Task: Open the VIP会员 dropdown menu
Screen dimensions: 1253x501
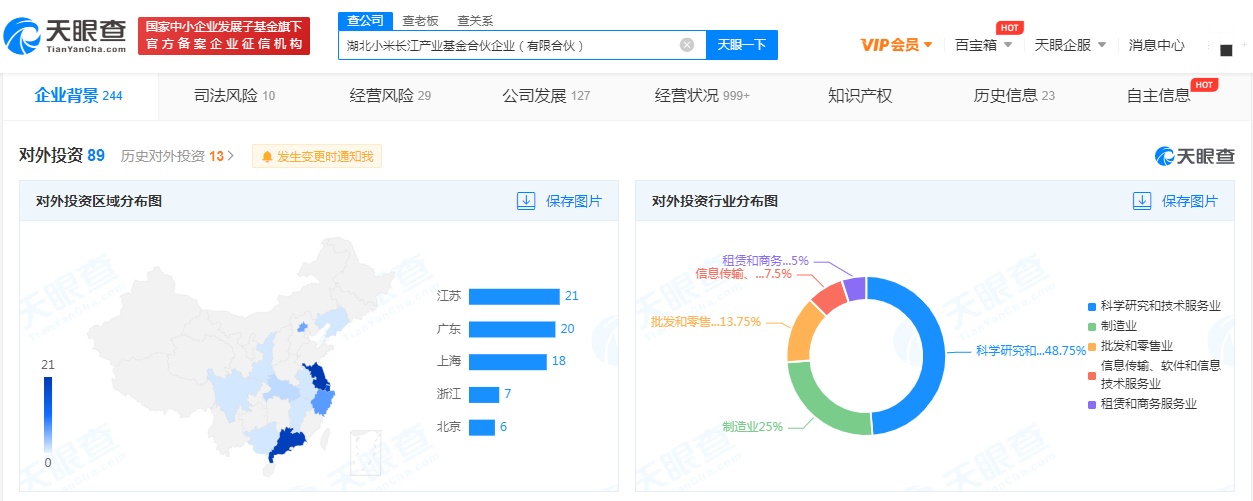Action: (896, 45)
